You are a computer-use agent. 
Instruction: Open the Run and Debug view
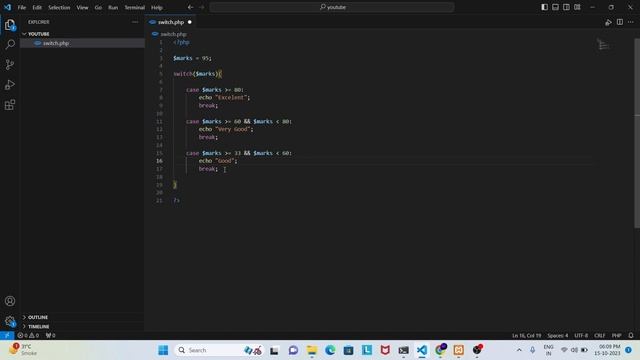click(10, 84)
